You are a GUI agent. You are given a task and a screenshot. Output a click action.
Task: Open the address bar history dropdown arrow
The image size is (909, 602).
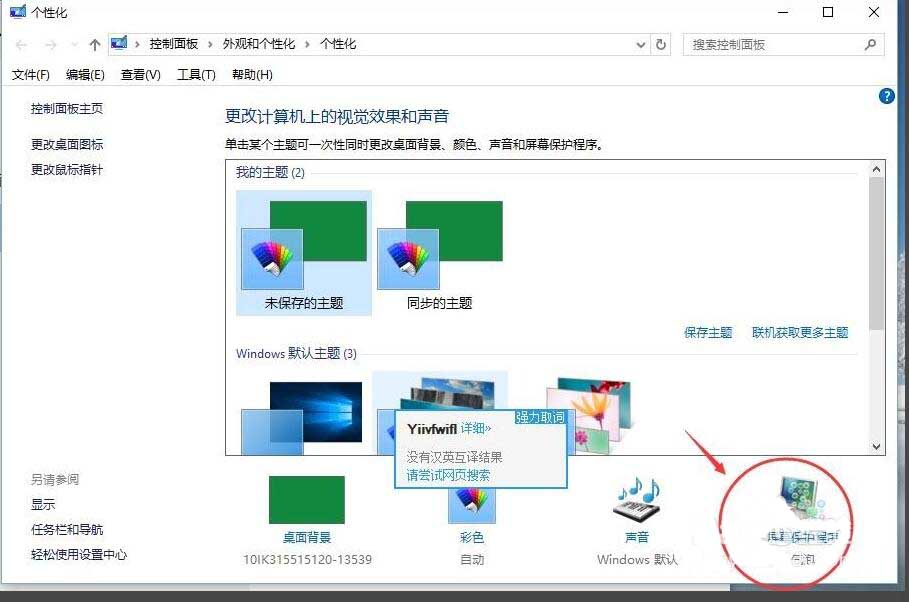coord(642,44)
